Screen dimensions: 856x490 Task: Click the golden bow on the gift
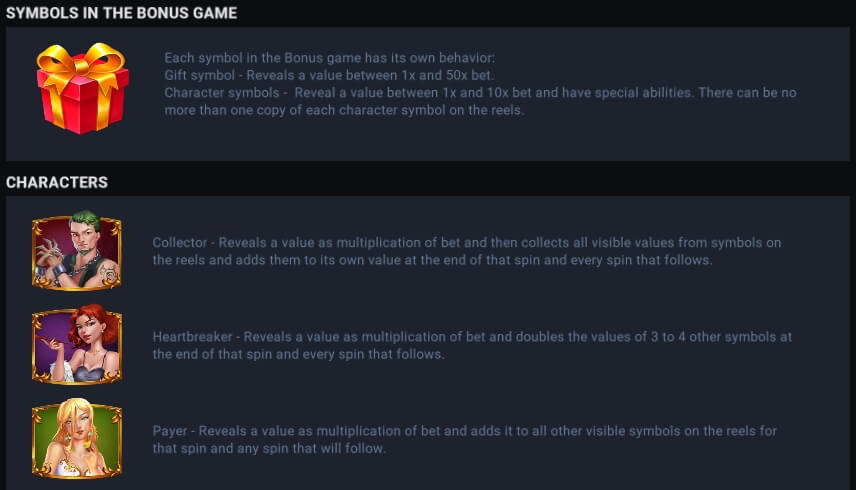[x=82, y=63]
